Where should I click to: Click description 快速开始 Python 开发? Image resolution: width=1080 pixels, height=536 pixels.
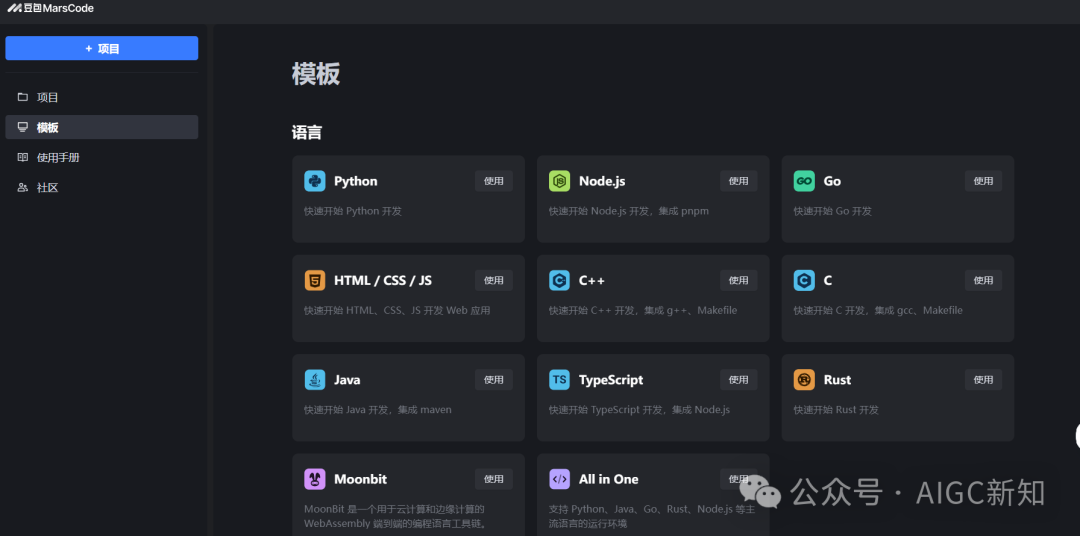pyautogui.click(x=353, y=211)
